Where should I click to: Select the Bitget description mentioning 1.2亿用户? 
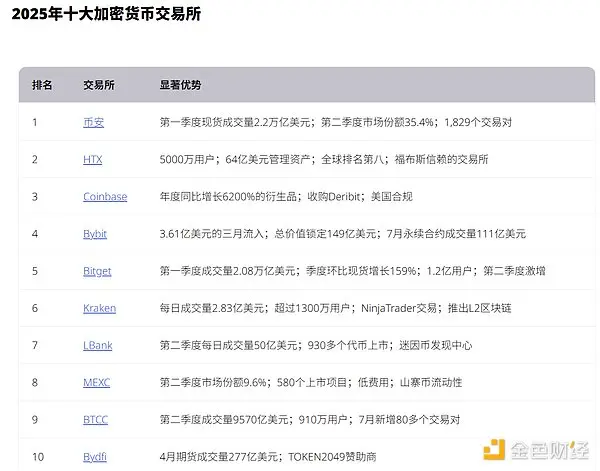[352, 271]
